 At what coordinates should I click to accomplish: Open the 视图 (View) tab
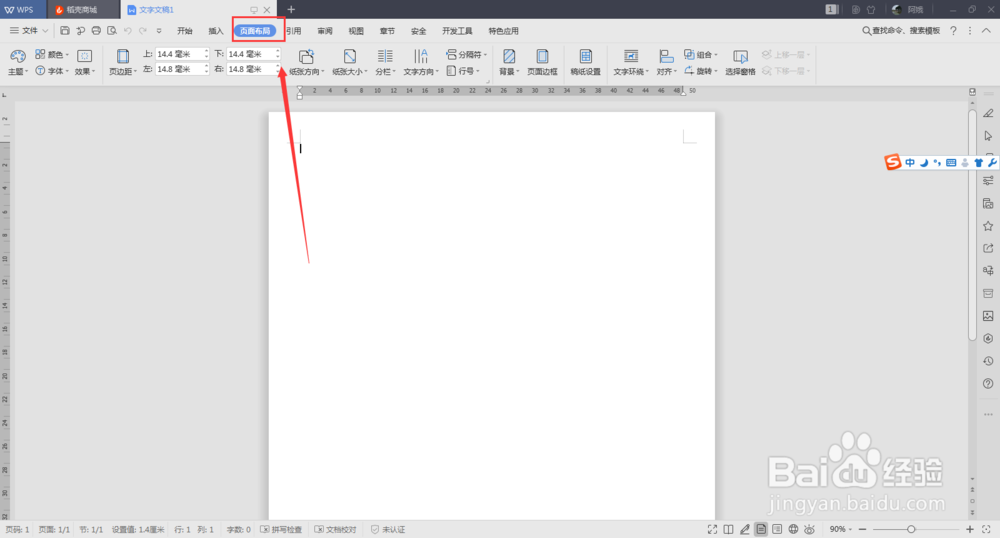coord(357,31)
